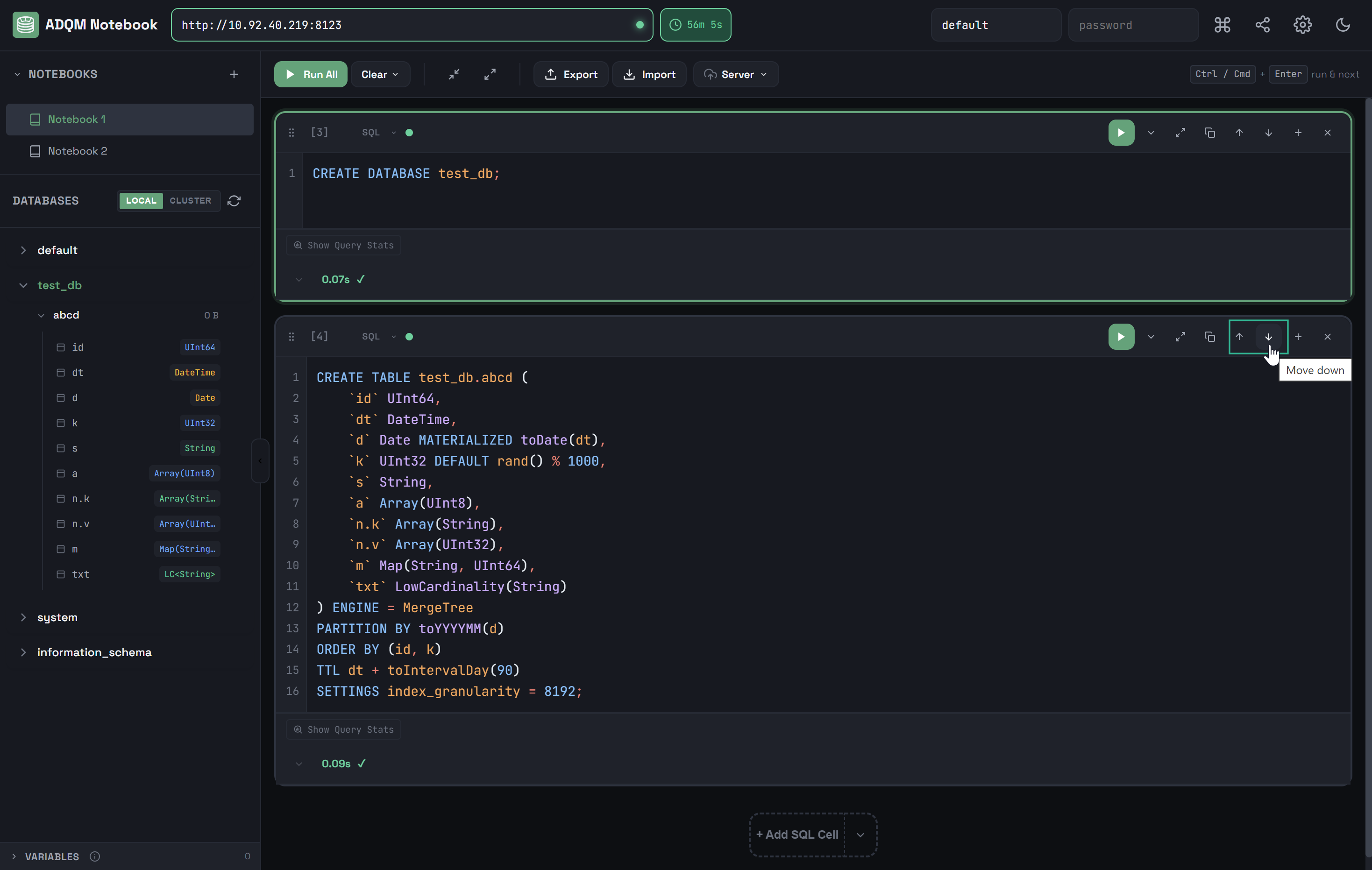Click the Export button
The width and height of the screenshot is (1372, 870).
click(x=571, y=74)
